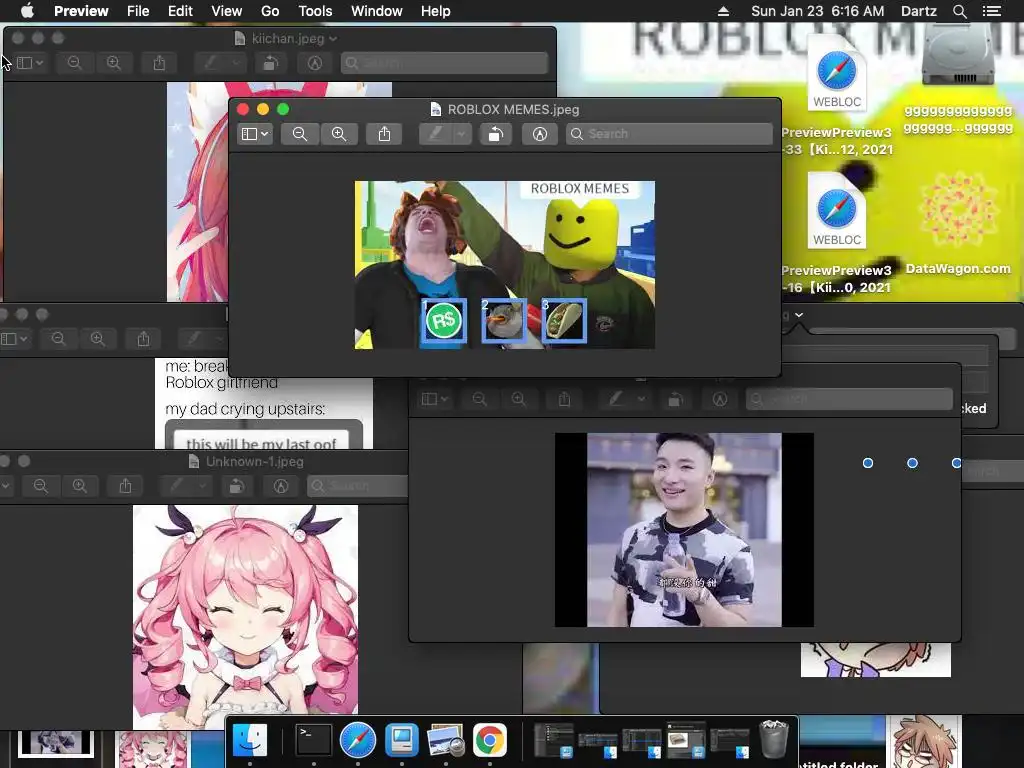Open Google Chrome from the Dock
The width and height of the screenshot is (1024, 768).
tap(490, 741)
